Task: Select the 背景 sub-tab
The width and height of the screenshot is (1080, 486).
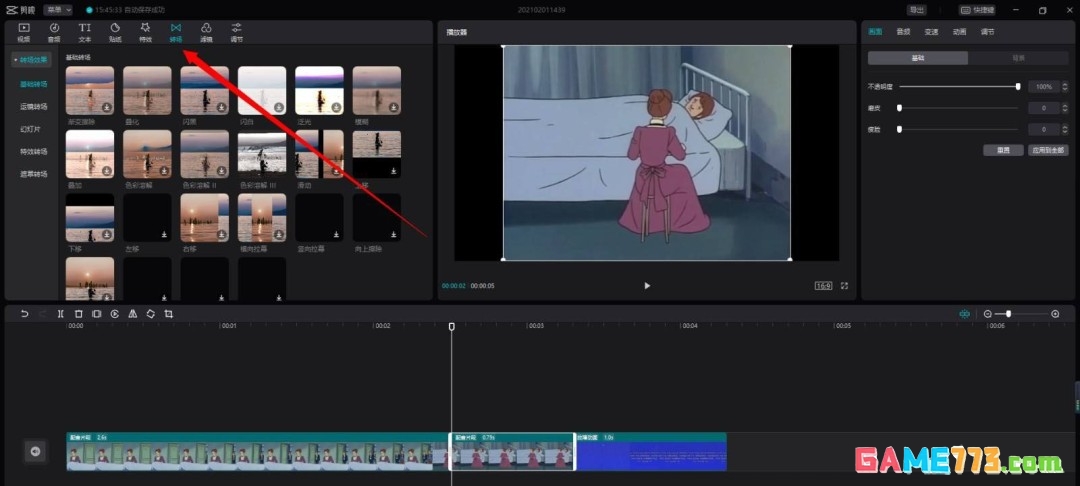Action: coord(1018,59)
